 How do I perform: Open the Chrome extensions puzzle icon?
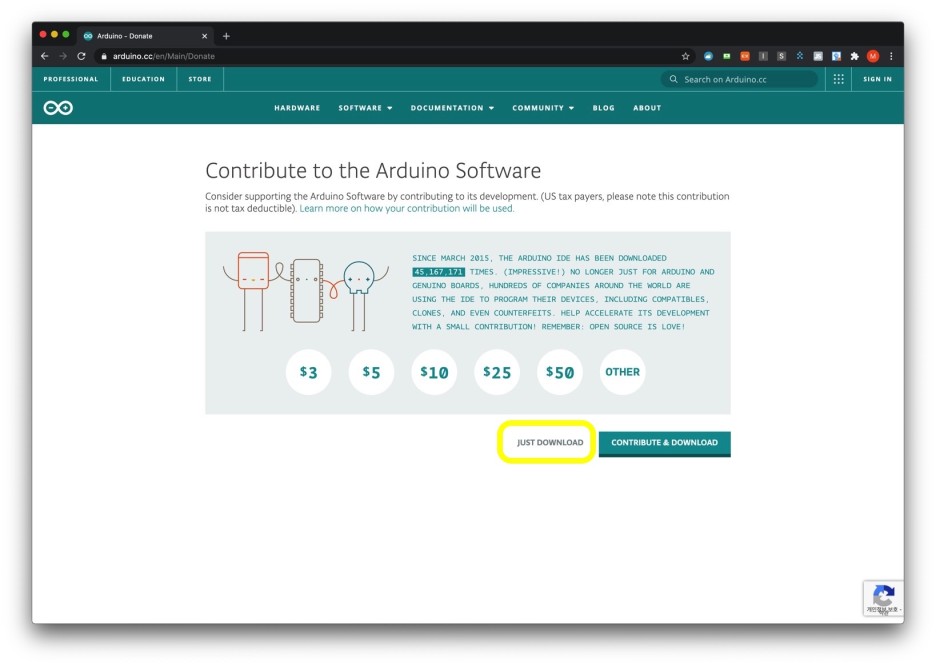click(854, 56)
